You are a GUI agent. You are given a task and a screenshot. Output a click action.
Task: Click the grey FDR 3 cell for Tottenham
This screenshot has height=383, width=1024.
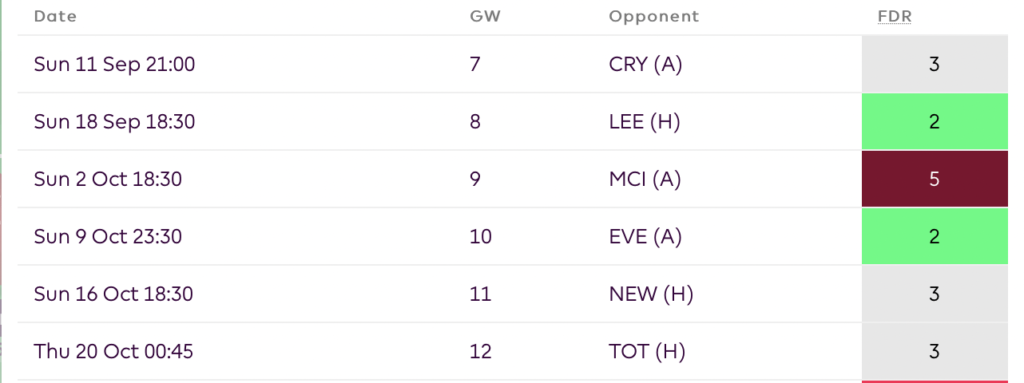[x=935, y=352]
